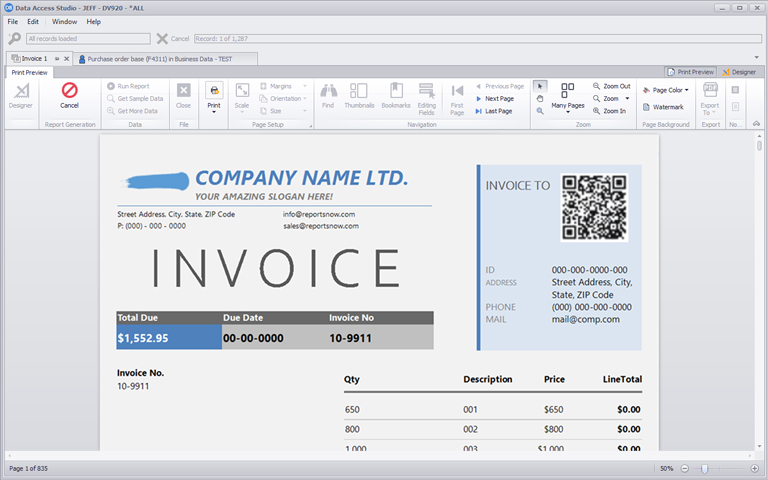The image size is (768, 480).
Task: Open the Print dropdown arrow
Action: [214, 113]
